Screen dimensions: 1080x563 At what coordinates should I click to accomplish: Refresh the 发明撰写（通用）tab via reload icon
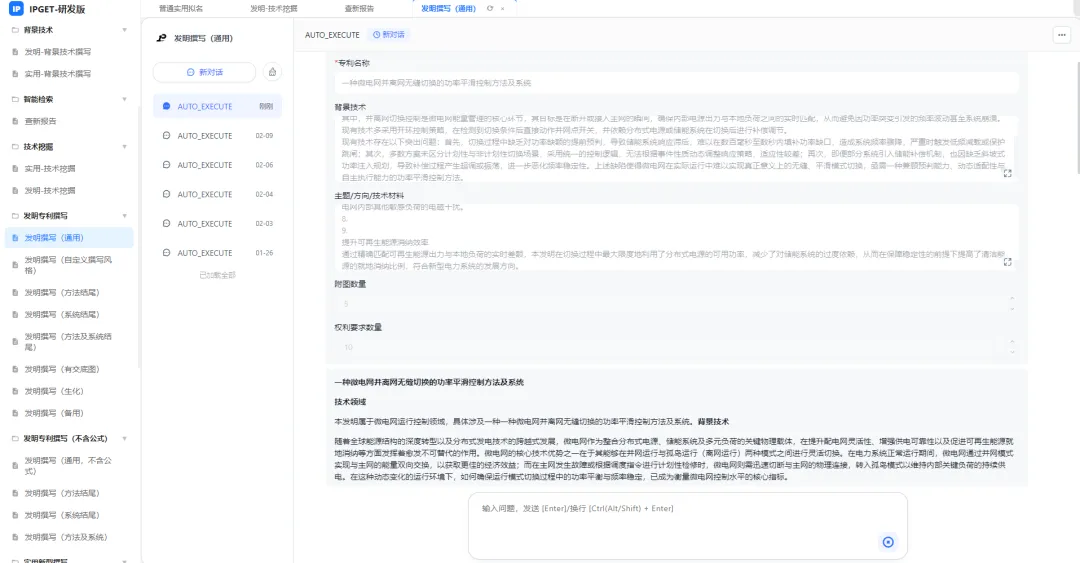(x=490, y=8)
